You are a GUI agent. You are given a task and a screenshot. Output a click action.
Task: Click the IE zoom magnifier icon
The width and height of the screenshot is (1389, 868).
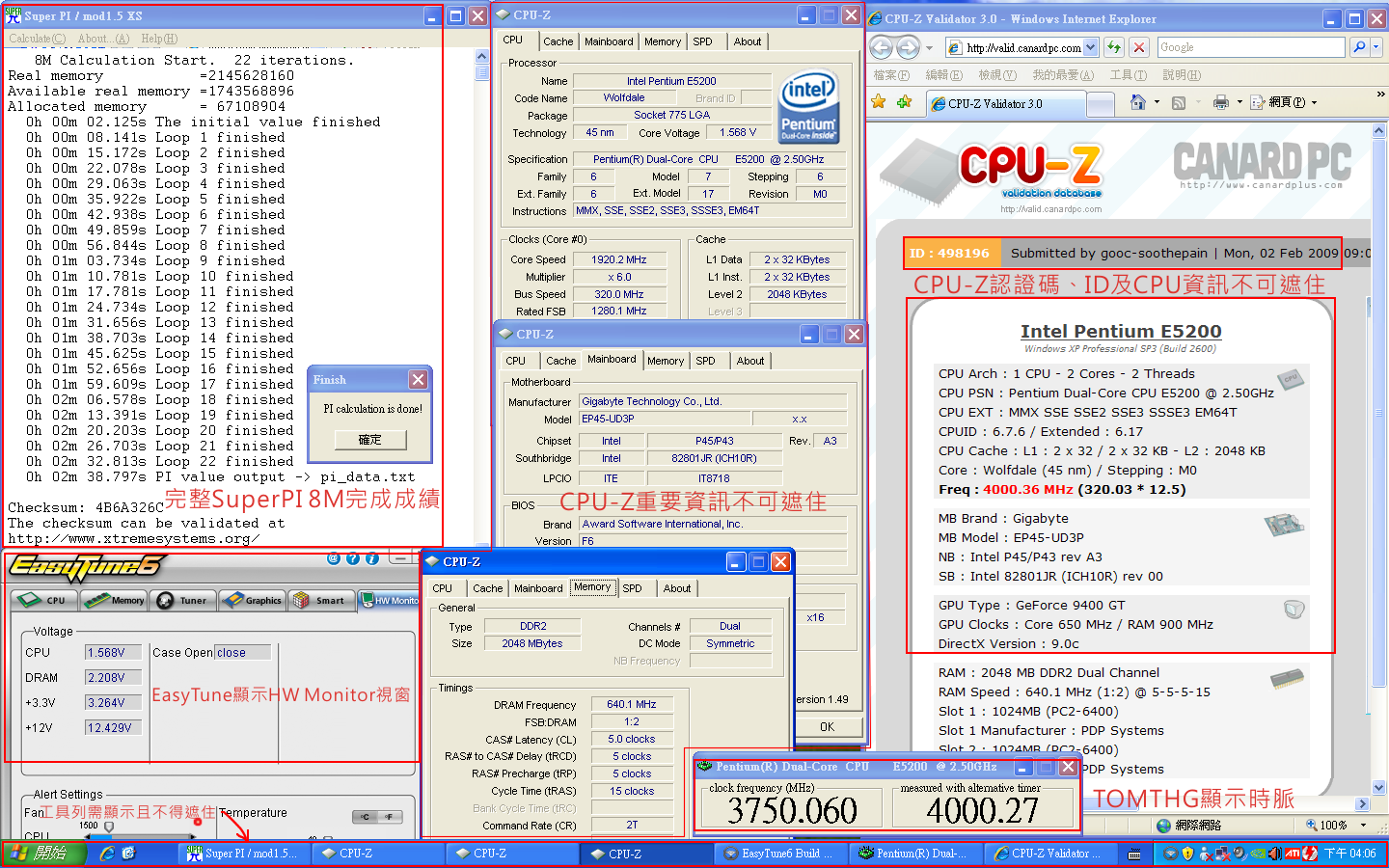pyautogui.click(x=1312, y=826)
